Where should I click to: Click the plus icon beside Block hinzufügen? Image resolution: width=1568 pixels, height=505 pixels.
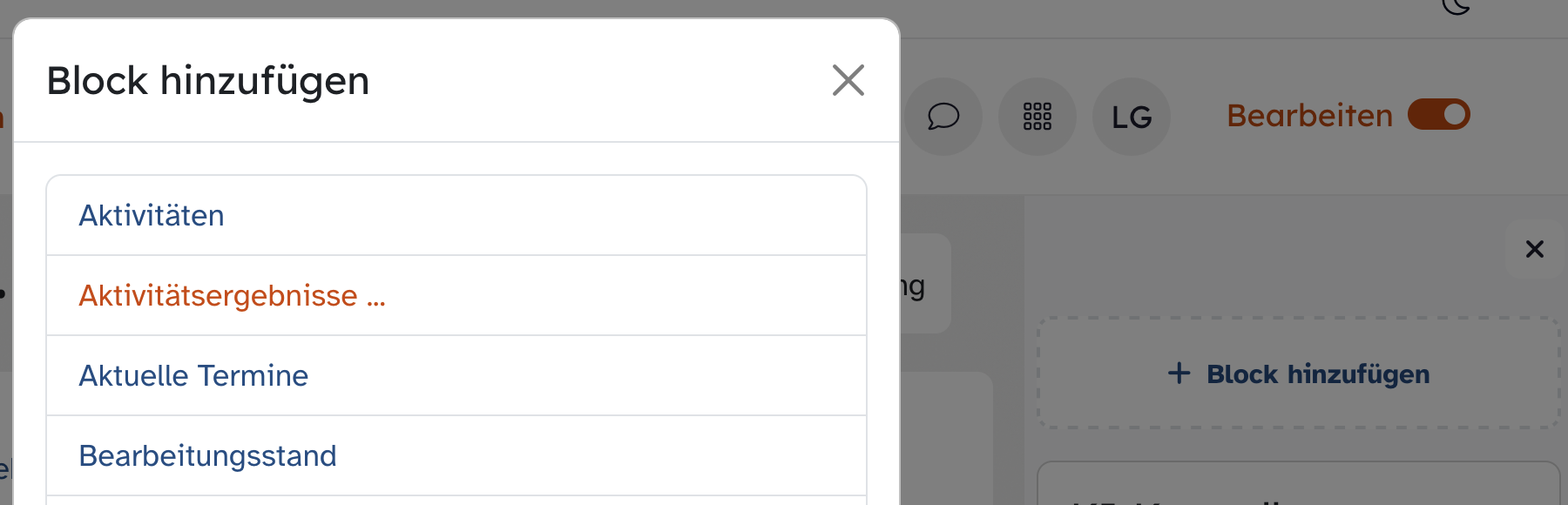(x=1179, y=374)
